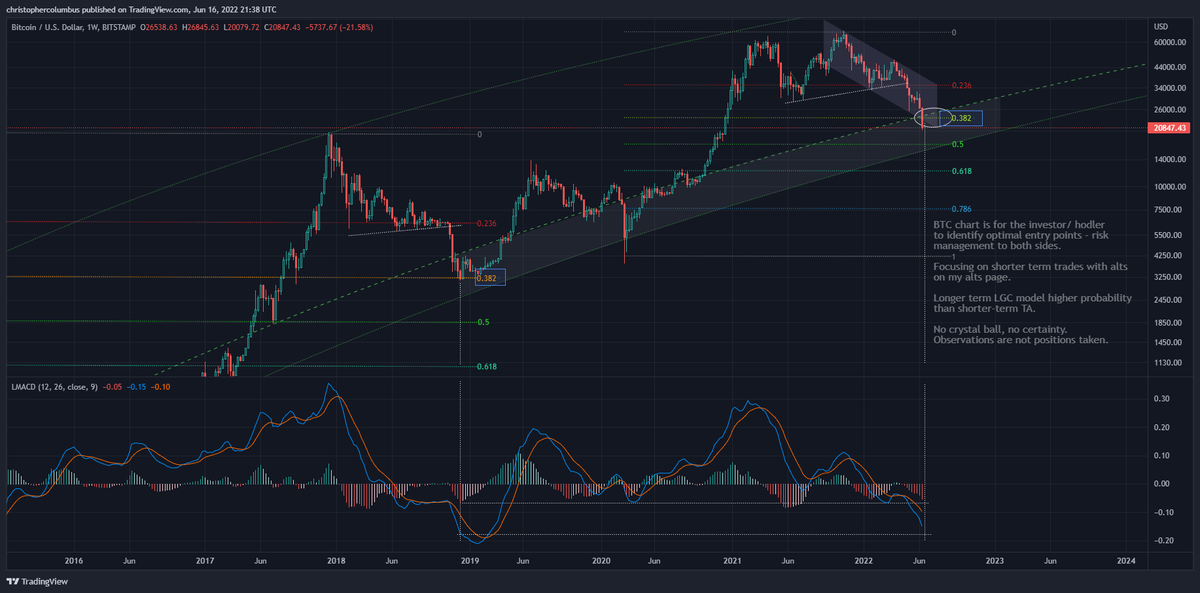Click the −0.10 label on the LMACD axis

(1163, 512)
